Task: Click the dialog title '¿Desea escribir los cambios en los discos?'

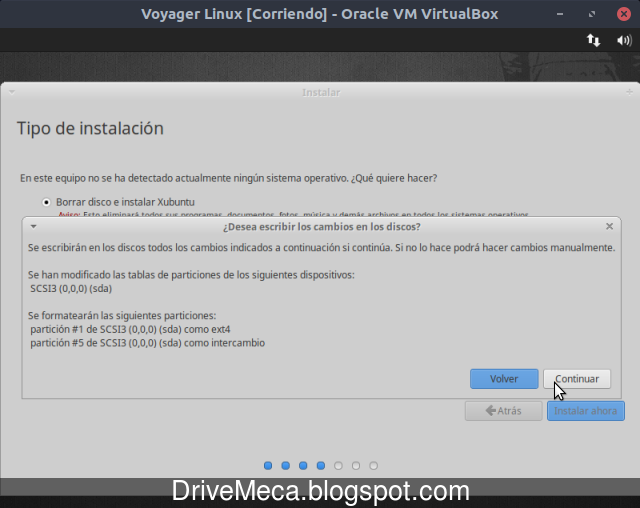Action: pyautogui.click(x=322, y=226)
